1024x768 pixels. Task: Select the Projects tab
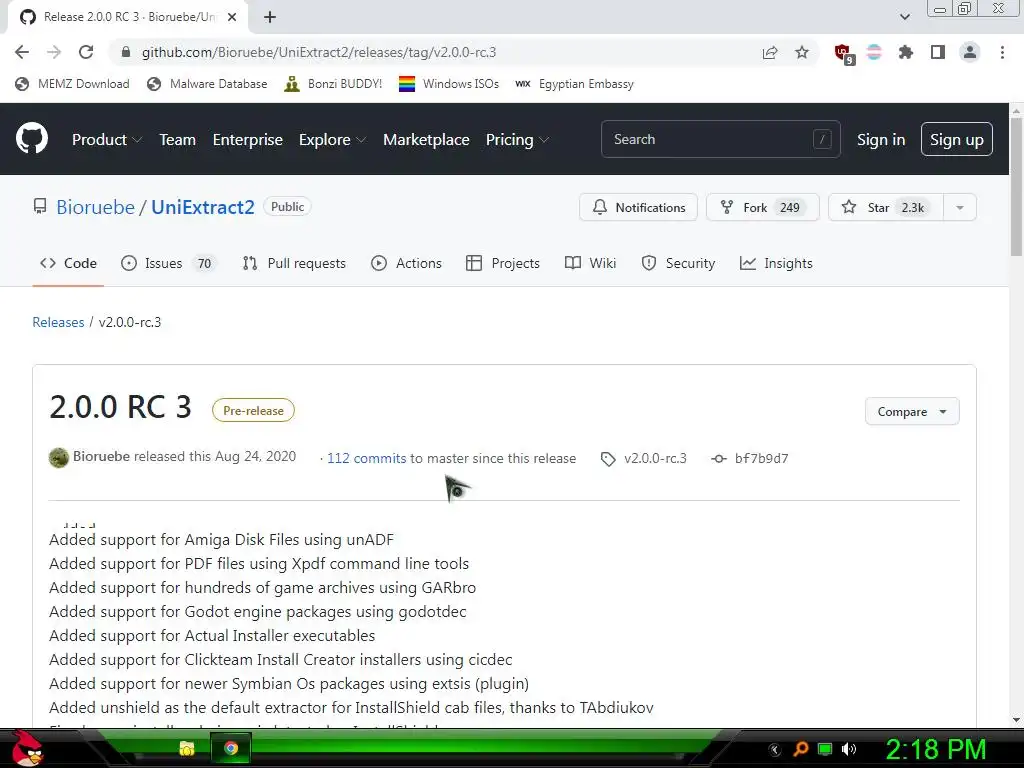pyautogui.click(x=503, y=263)
